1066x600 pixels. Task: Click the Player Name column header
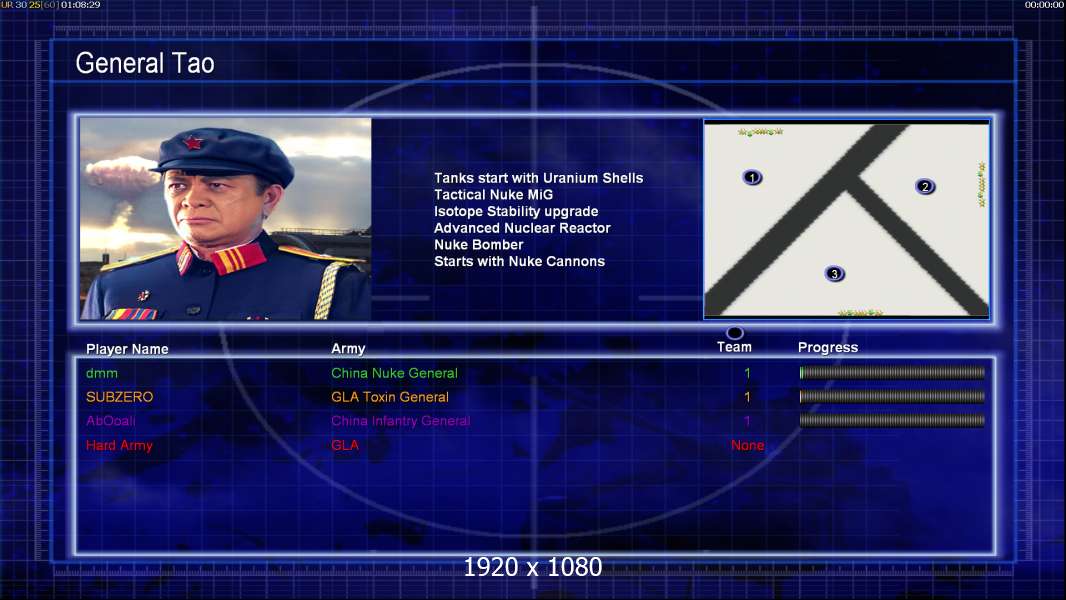point(127,349)
